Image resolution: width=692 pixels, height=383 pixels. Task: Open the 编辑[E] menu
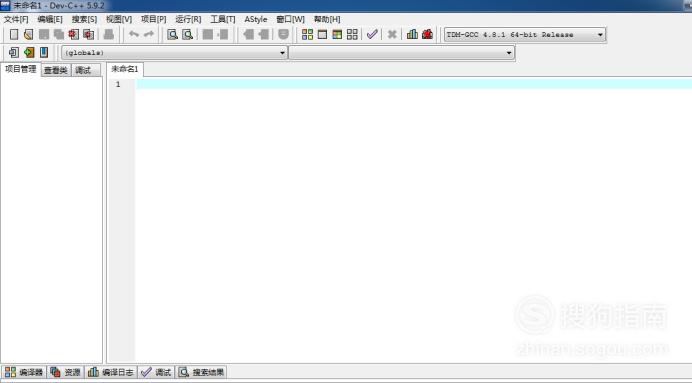[50, 19]
